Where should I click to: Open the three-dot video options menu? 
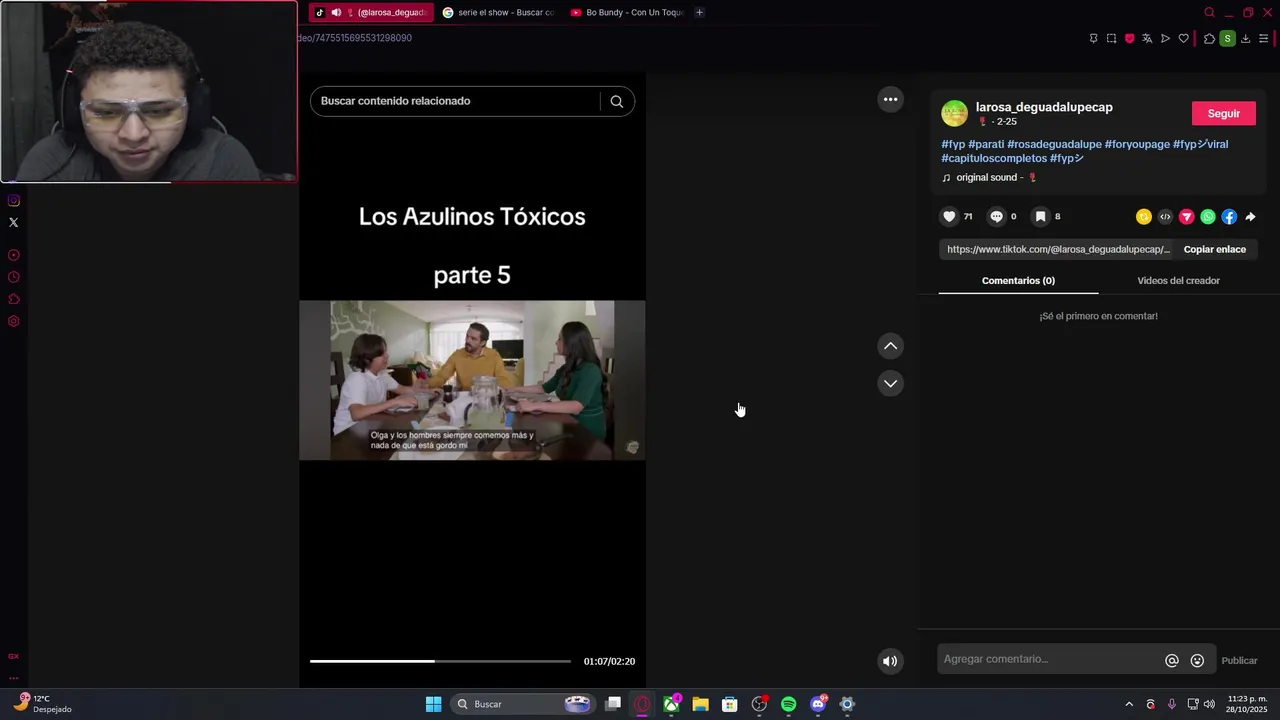(x=890, y=99)
